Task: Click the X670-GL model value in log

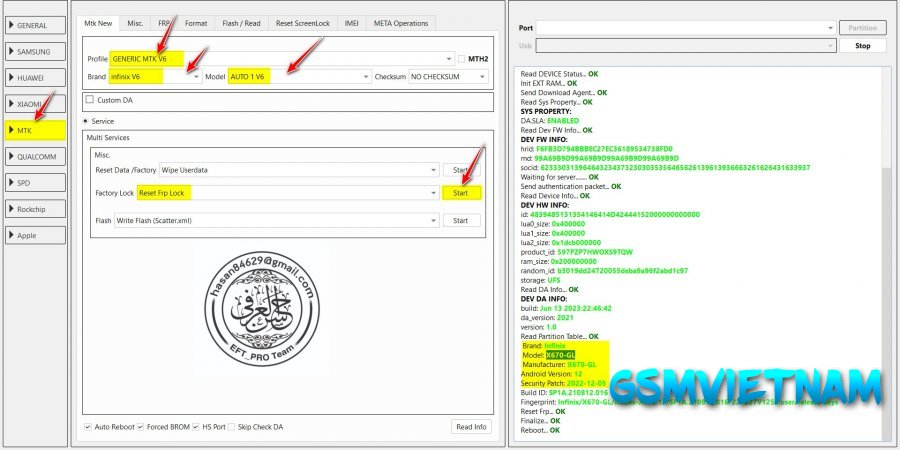Action: [560, 355]
